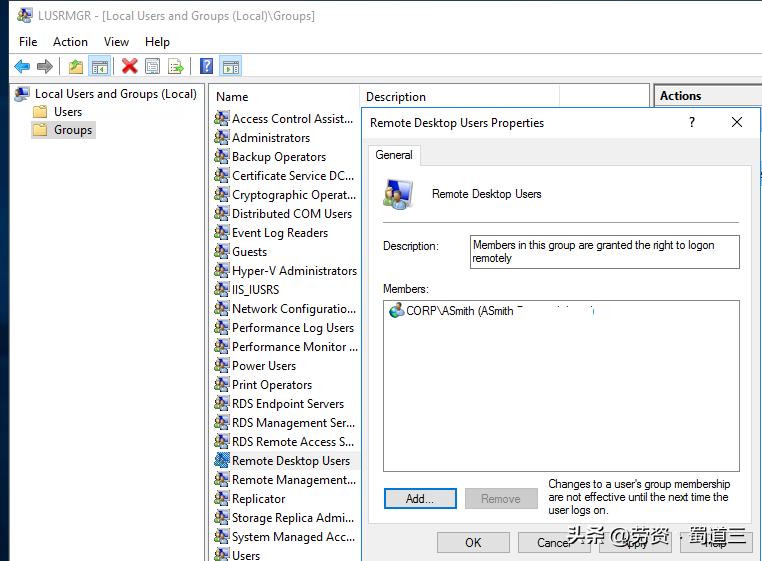Toggle Show/Hide Action Pane toolbar icon
762x561 pixels.
[231, 67]
